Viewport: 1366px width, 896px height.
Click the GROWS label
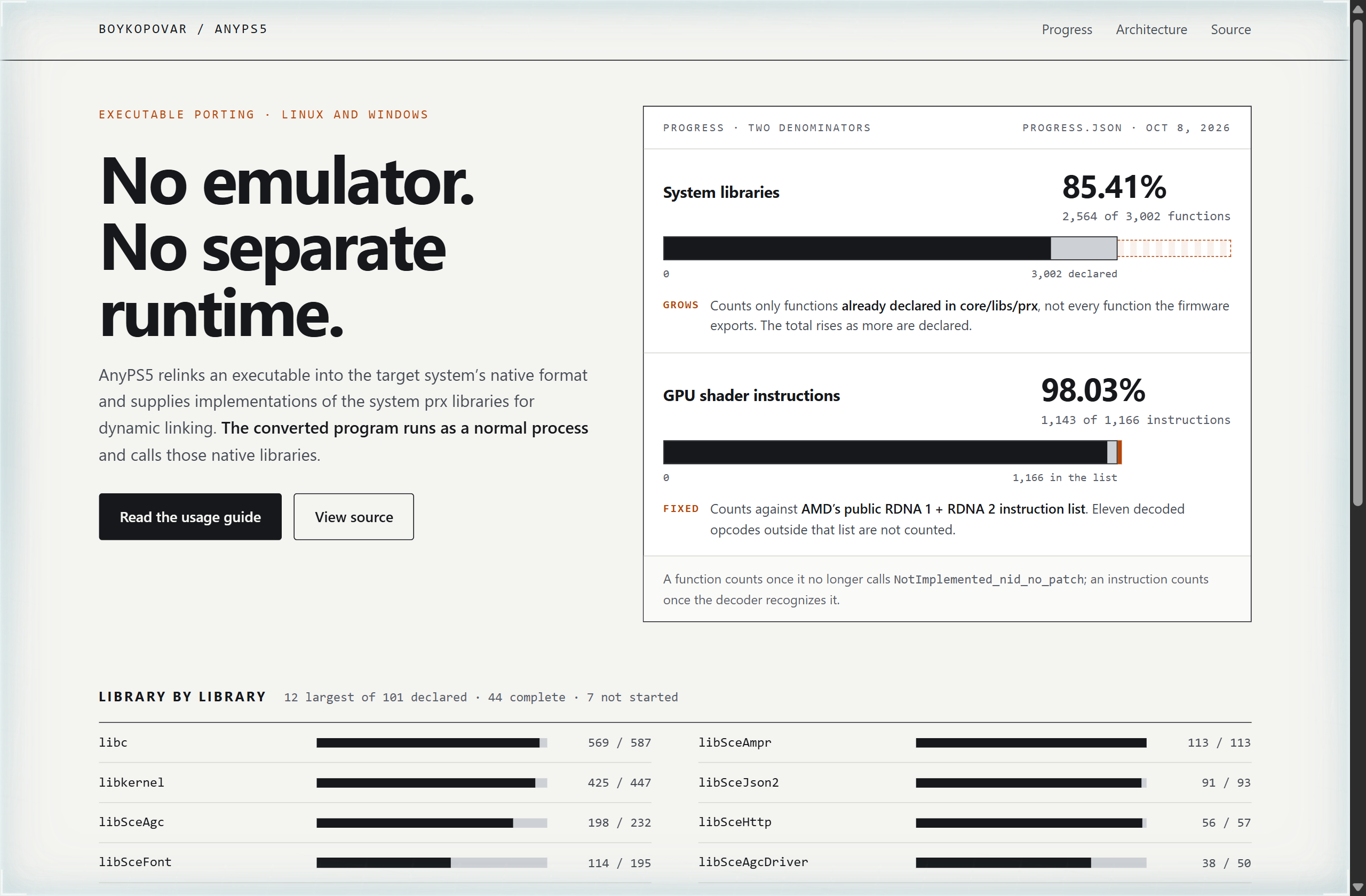pos(681,305)
